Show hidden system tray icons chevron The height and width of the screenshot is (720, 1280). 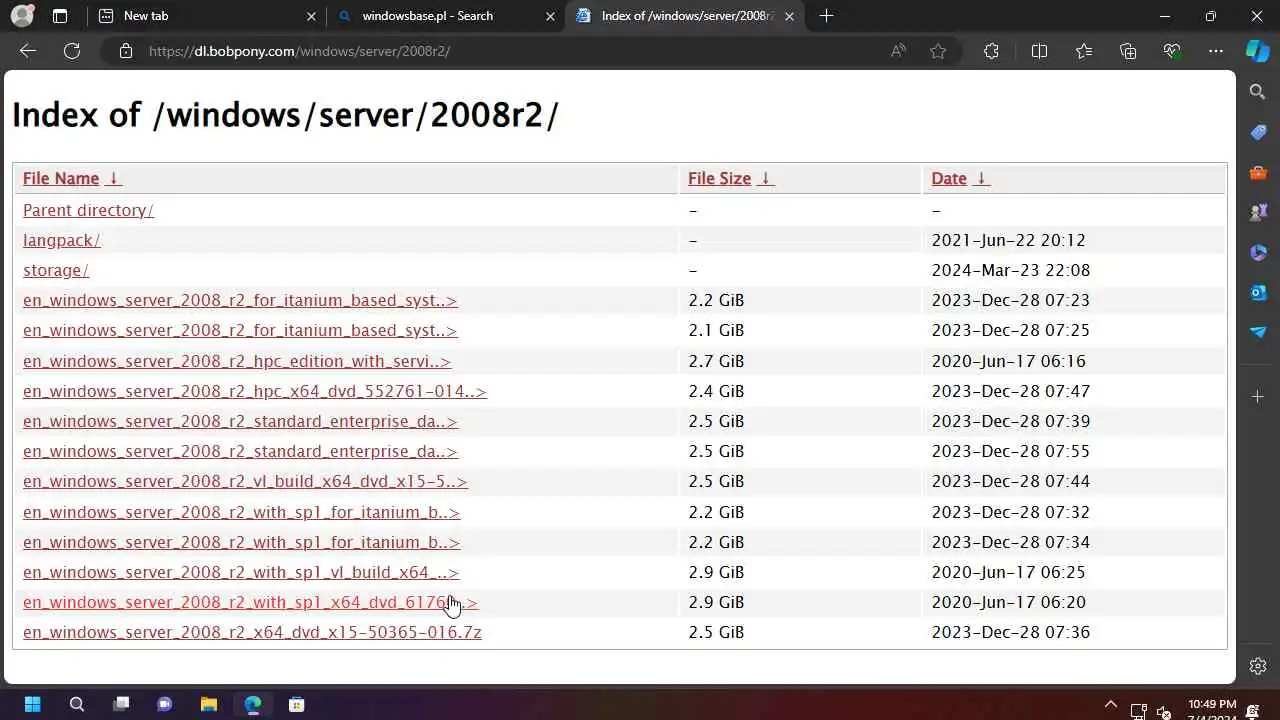click(x=1110, y=704)
